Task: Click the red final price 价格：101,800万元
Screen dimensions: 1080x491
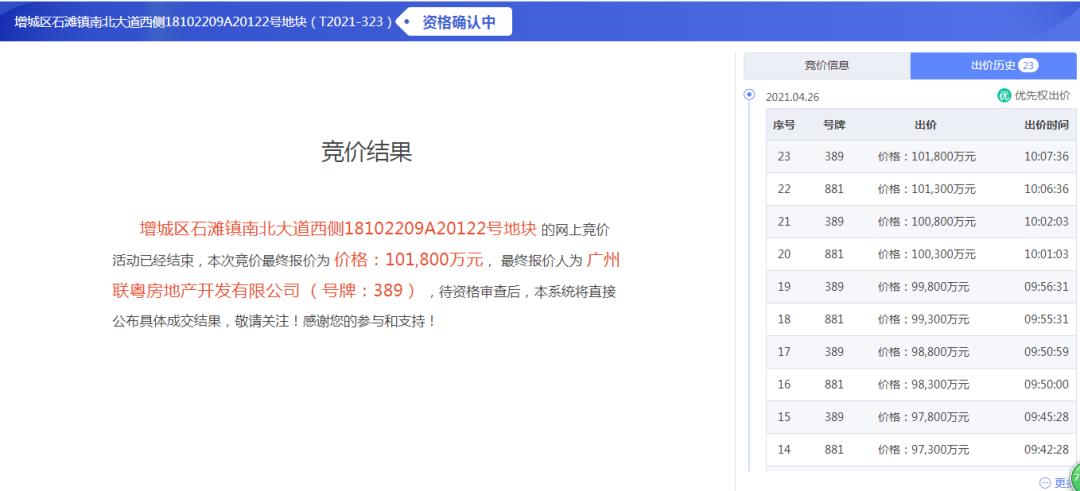Action: (409, 260)
